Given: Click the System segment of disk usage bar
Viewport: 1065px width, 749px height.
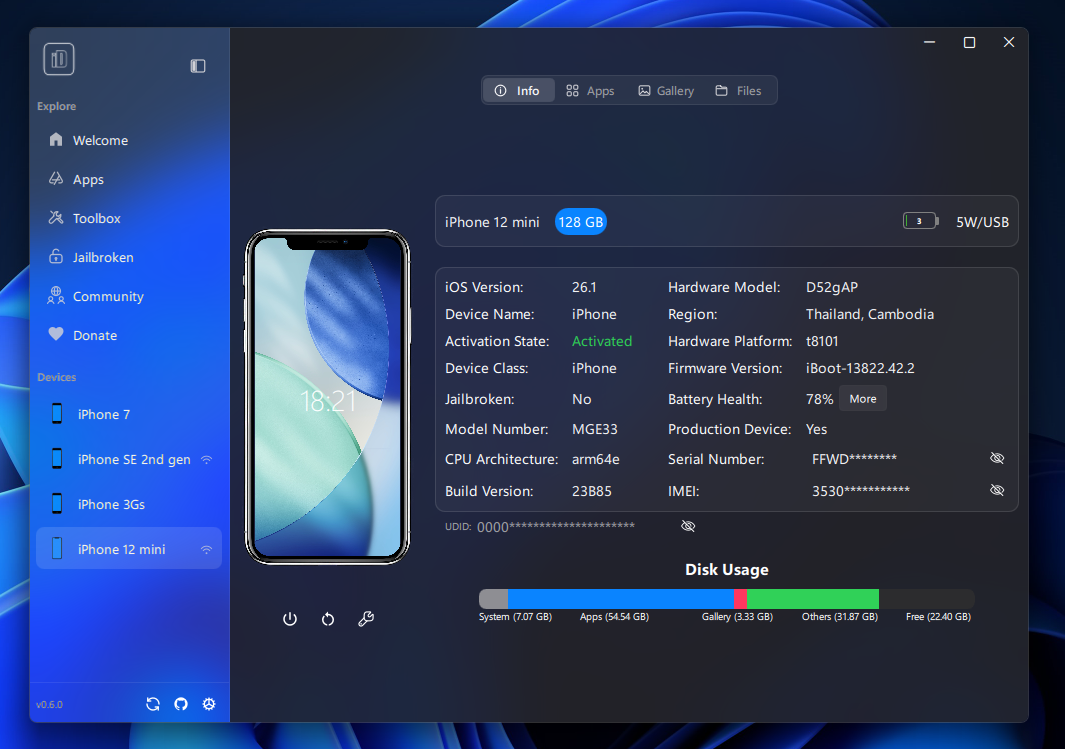Looking at the screenshot, I should pos(493,599).
